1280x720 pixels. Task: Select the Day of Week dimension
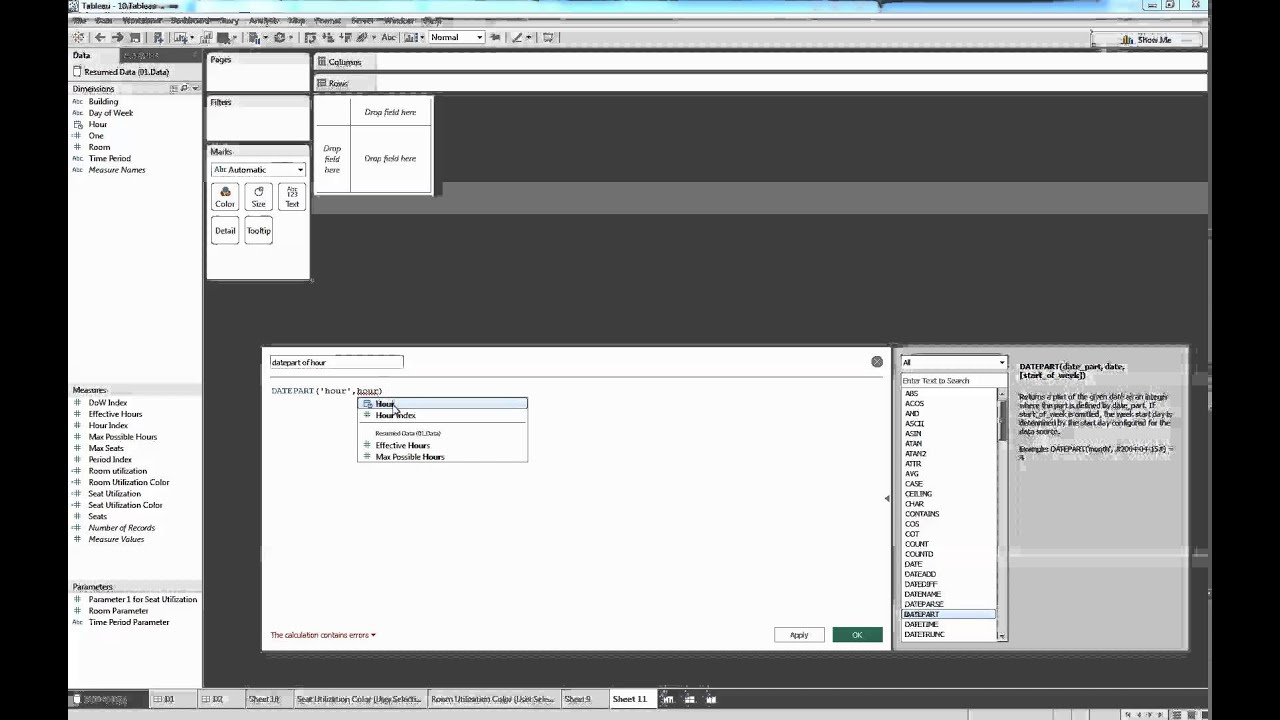click(111, 113)
